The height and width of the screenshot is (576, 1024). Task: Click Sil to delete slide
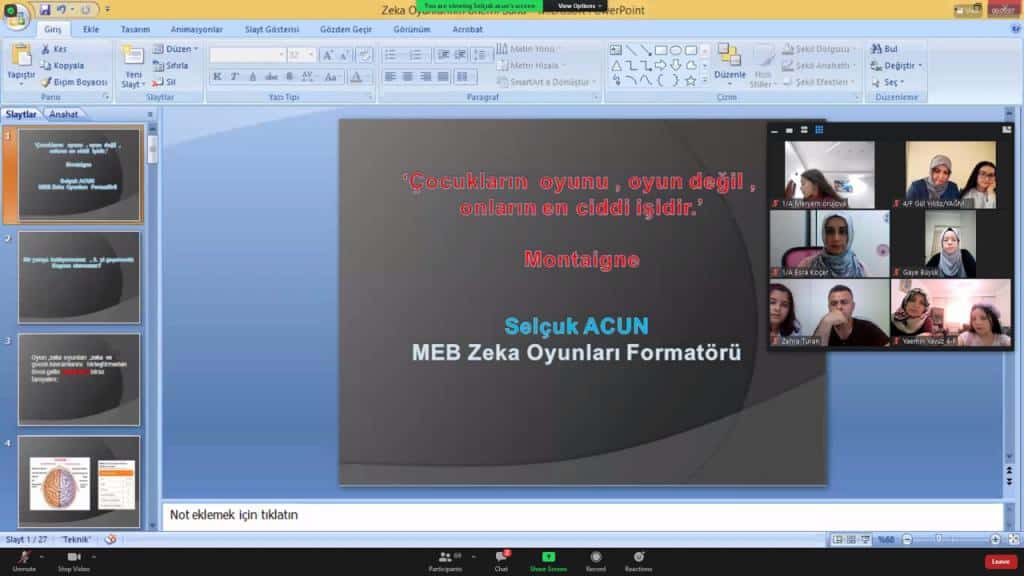[x=165, y=82]
